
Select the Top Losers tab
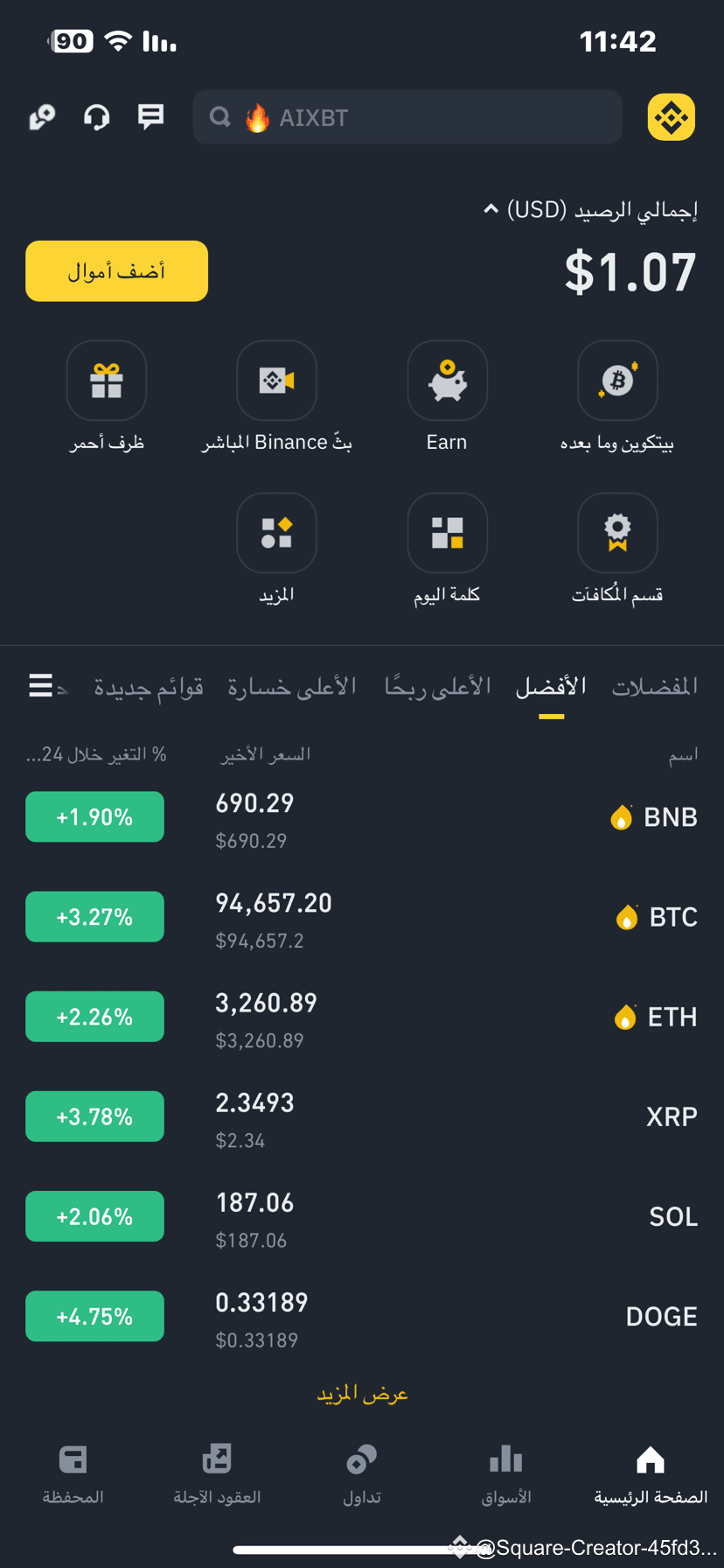(292, 687)
